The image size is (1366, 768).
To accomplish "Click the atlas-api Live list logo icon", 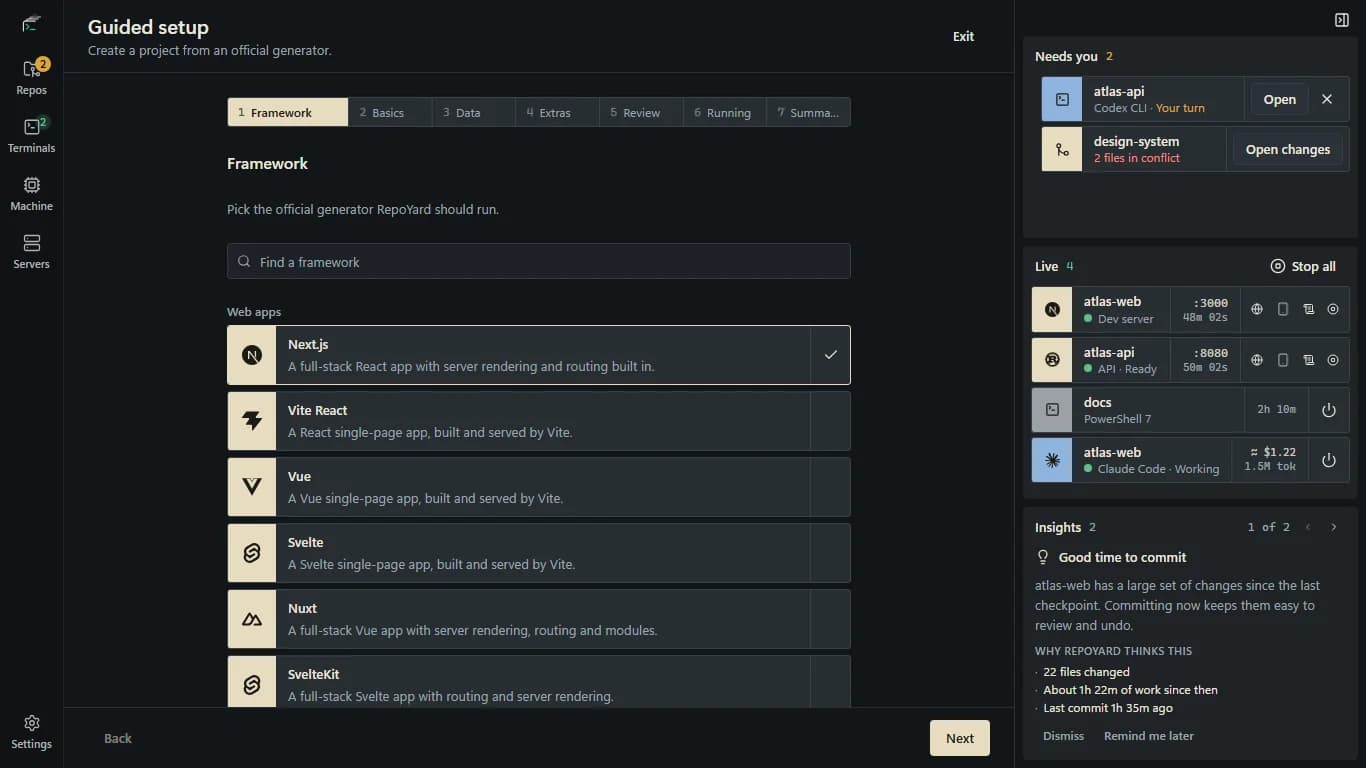I will point(1052,360).
